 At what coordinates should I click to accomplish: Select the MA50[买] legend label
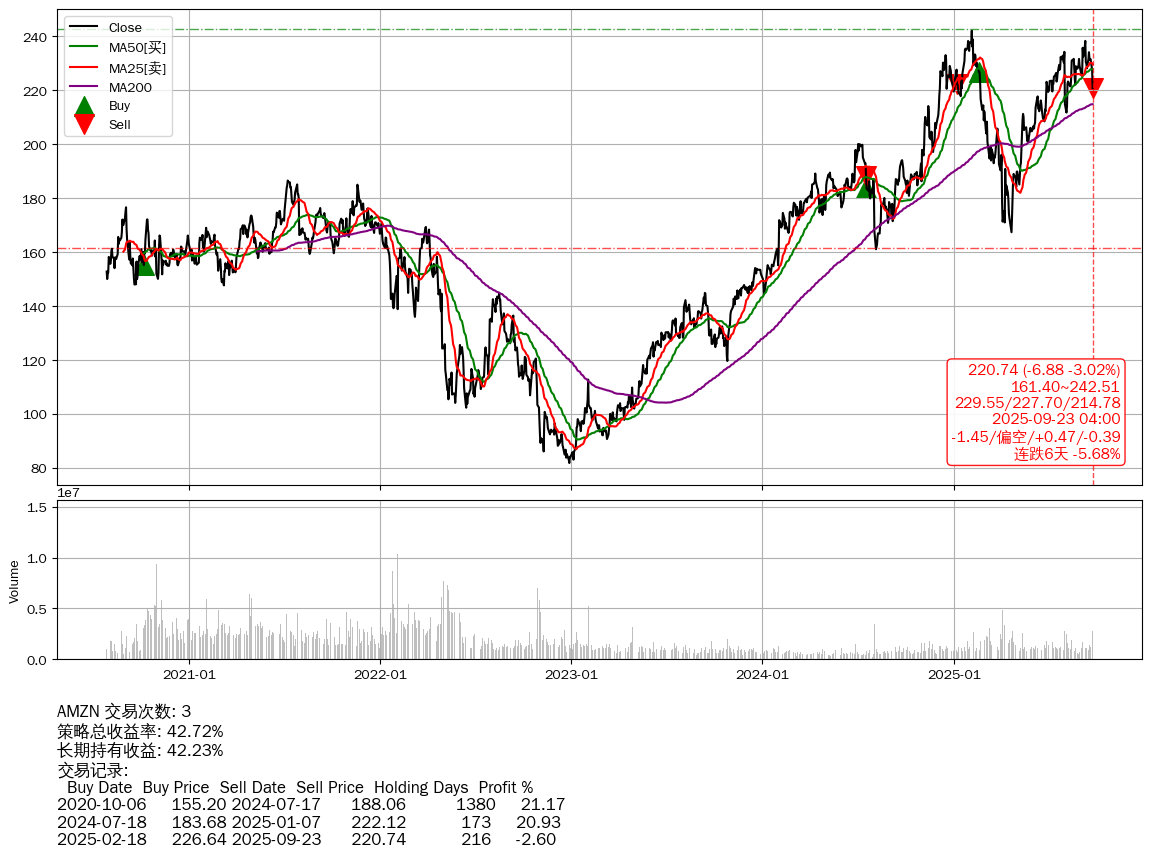pos(137,47)
